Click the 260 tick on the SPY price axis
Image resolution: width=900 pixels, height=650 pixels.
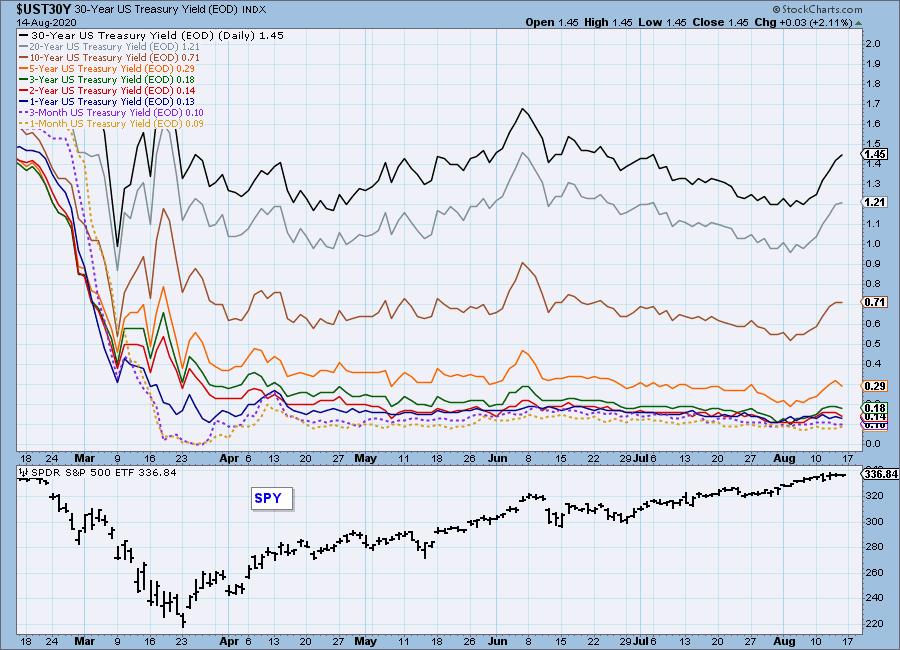point(874,572)
